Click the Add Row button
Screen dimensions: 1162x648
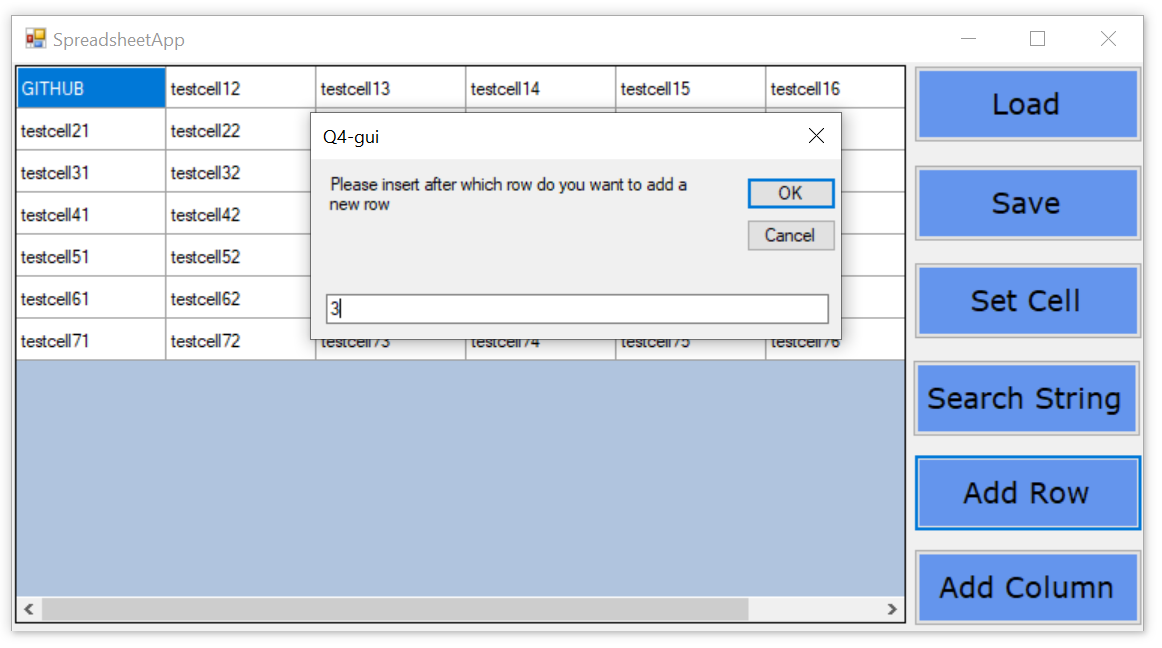coord(1027,493)
